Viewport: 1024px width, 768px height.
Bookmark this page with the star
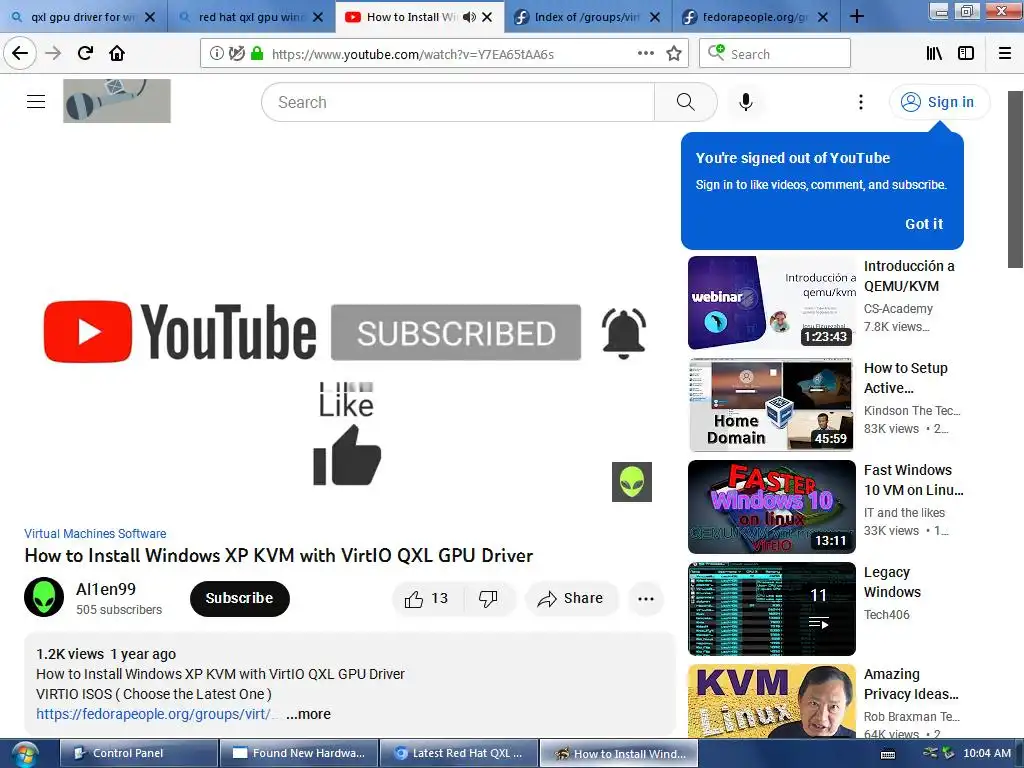[674, 54]
